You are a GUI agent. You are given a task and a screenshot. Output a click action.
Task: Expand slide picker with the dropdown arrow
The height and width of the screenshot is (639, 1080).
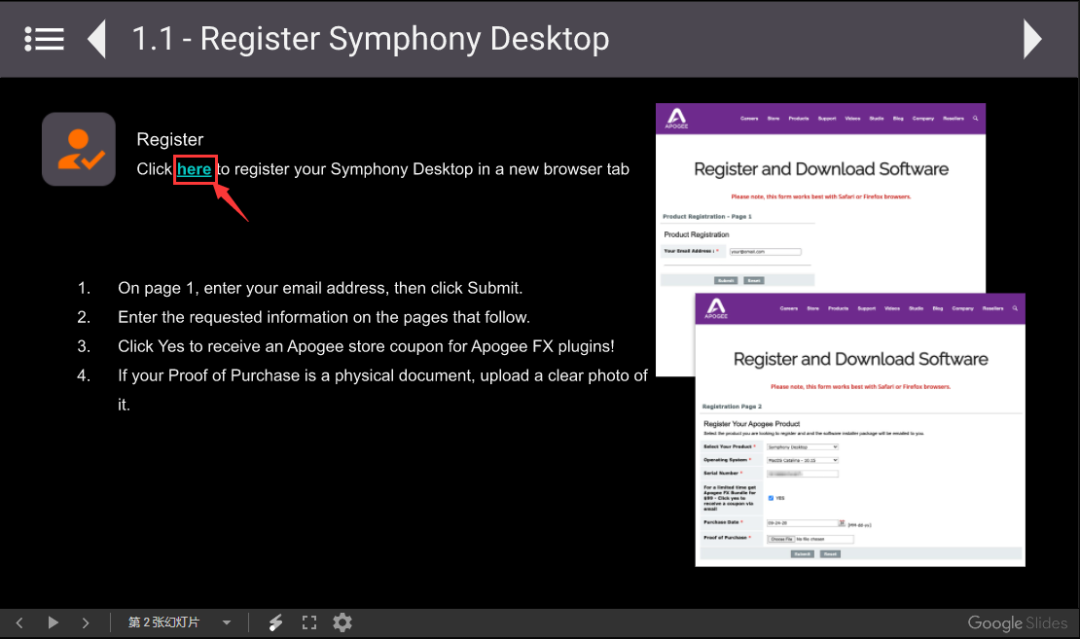coord(227,622)
